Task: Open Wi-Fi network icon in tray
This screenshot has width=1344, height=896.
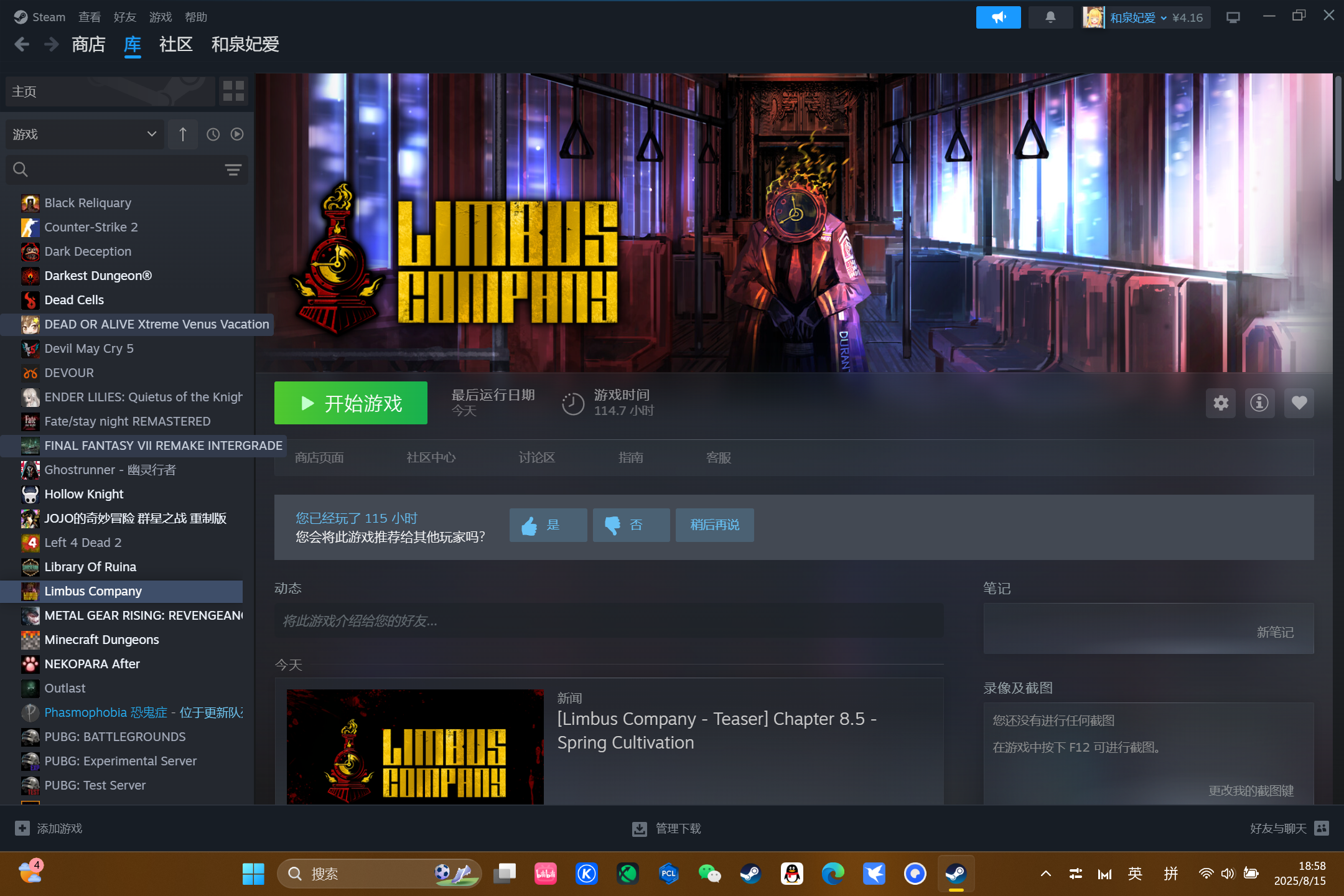Action: (x=1206, y=874)
